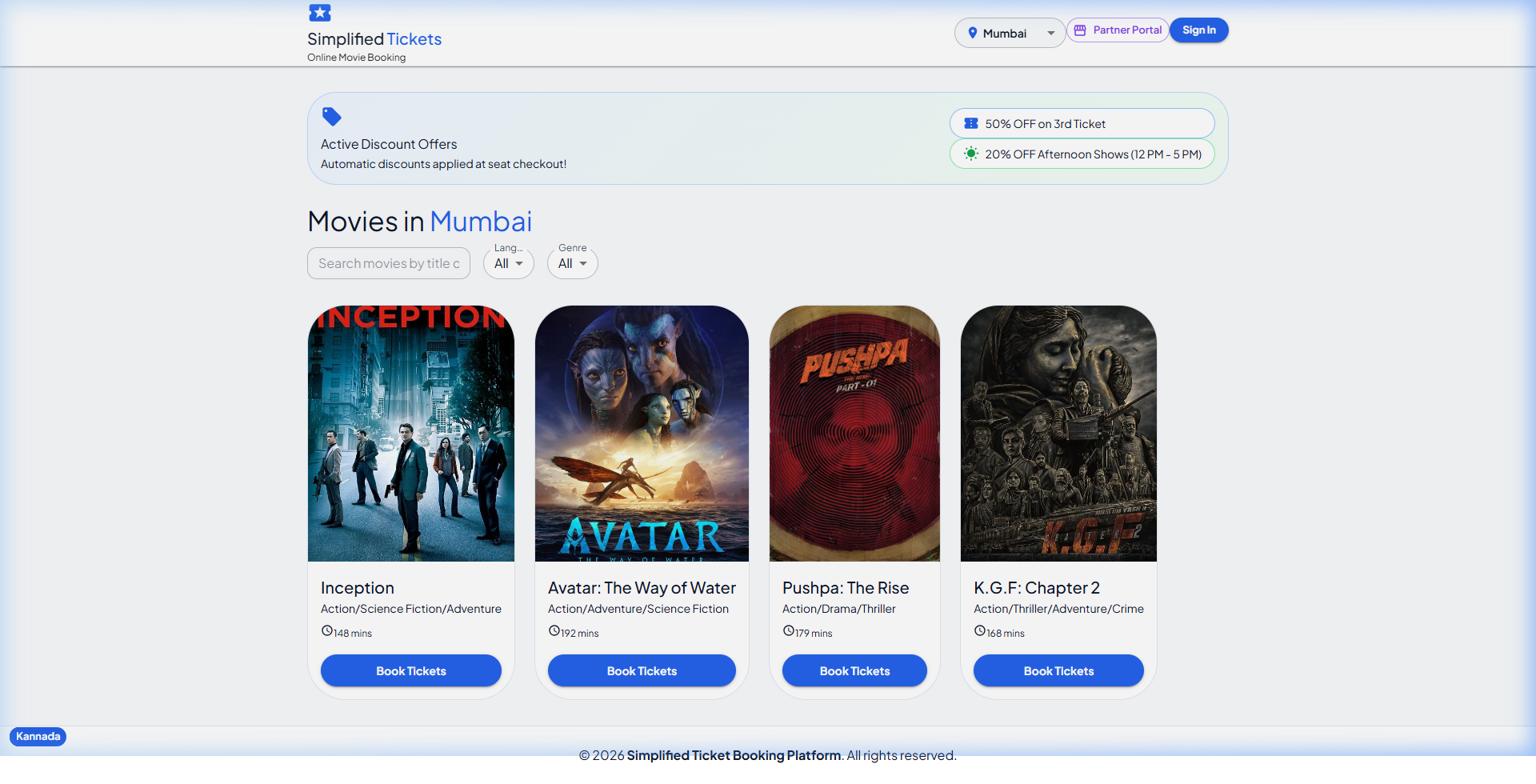
Task: Click the Action/Adventure/Science Fiction genre text
Action: point(638,609)
